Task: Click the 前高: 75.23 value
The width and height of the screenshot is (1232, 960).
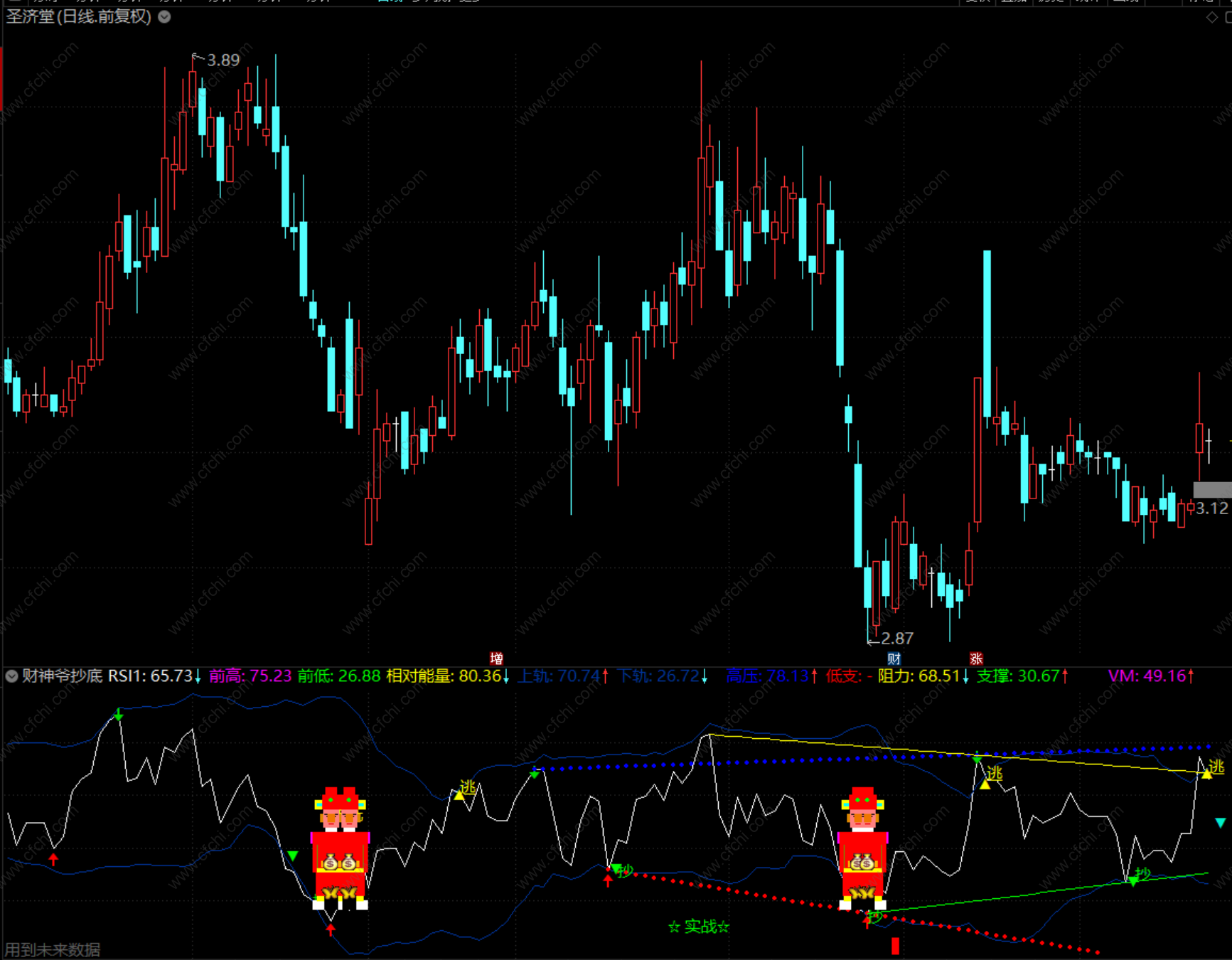Action: tap(250, 676)
